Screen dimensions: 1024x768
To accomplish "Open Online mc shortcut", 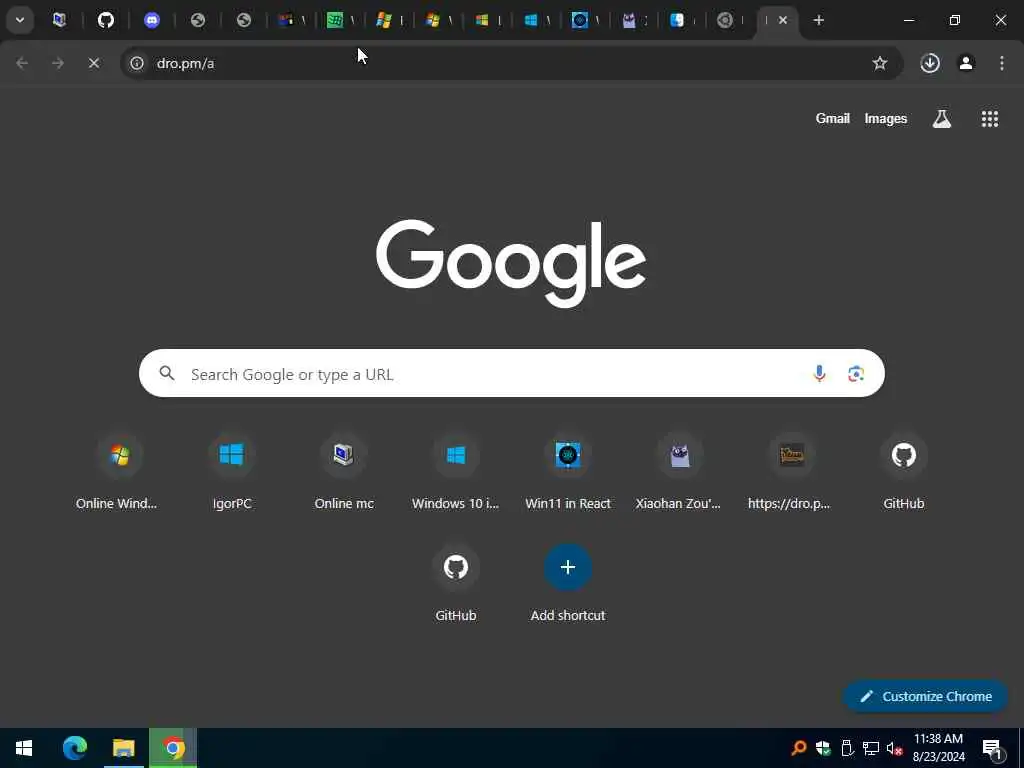I will tap(344, 472).
